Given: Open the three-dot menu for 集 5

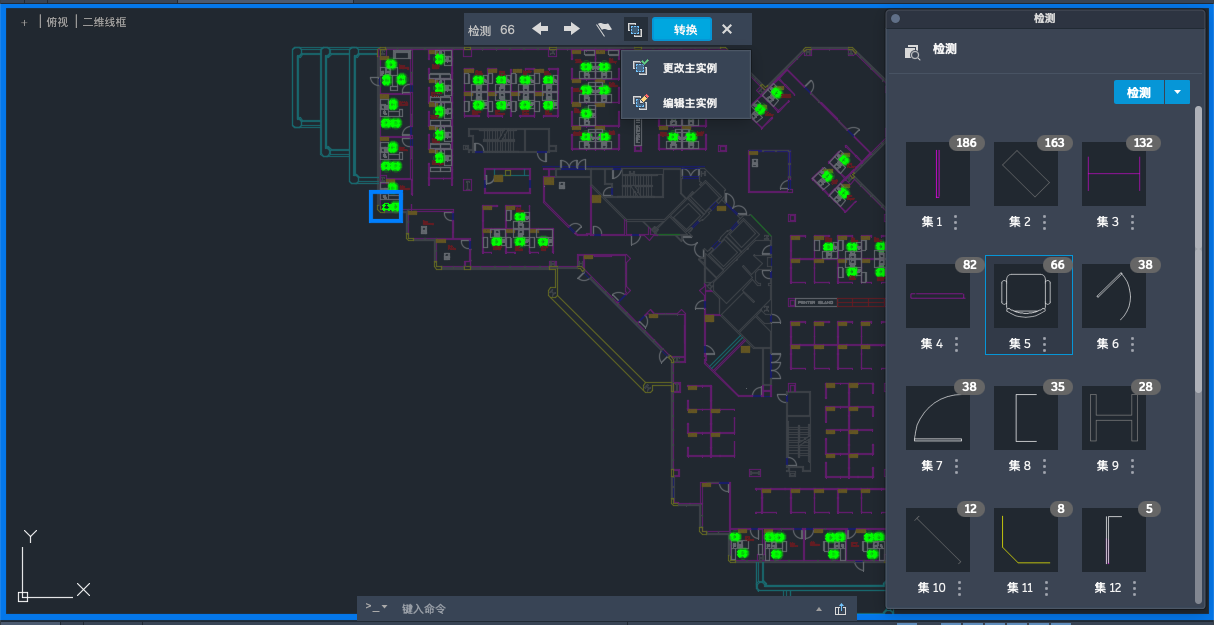Looking at the screenshot, I should tap(1044, 344).
